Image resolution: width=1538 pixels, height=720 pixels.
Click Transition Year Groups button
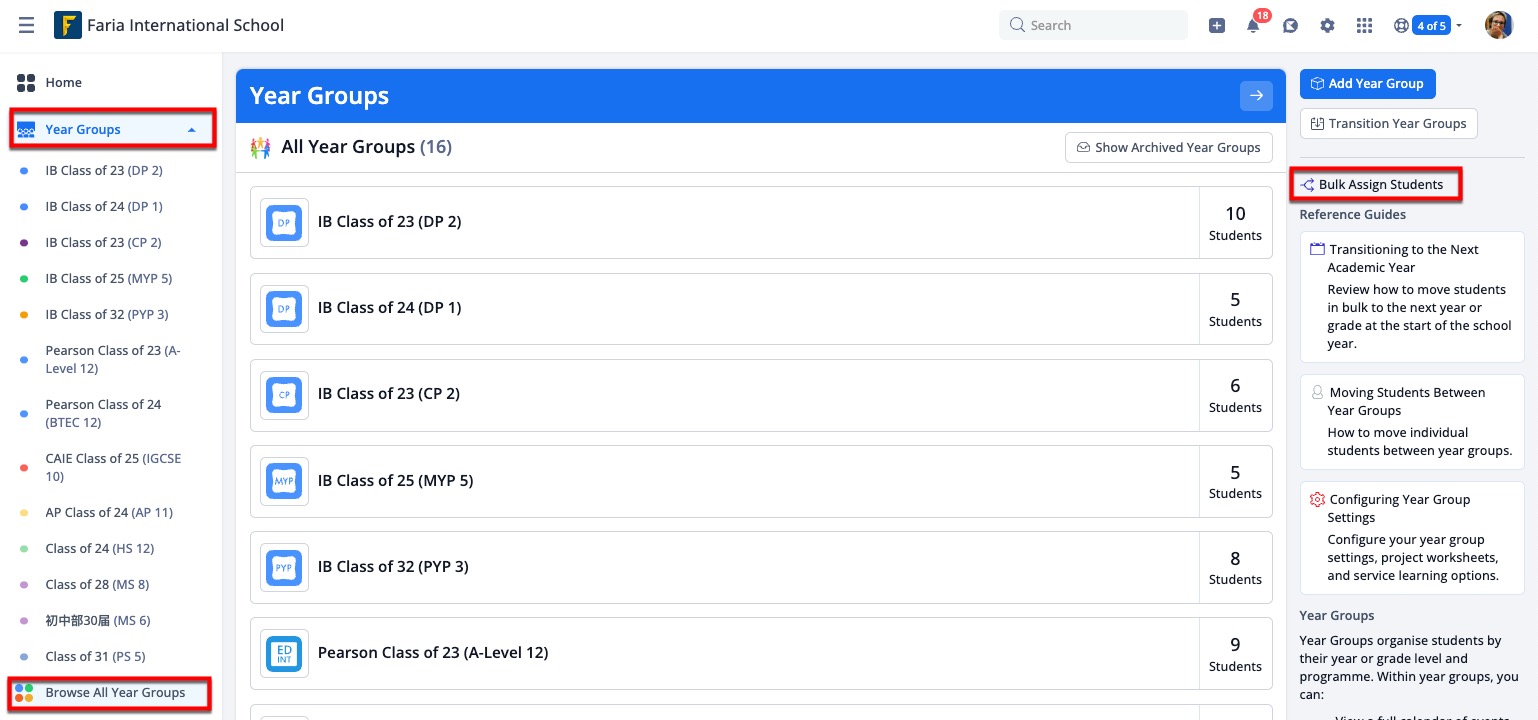(x=1388, y=124)
